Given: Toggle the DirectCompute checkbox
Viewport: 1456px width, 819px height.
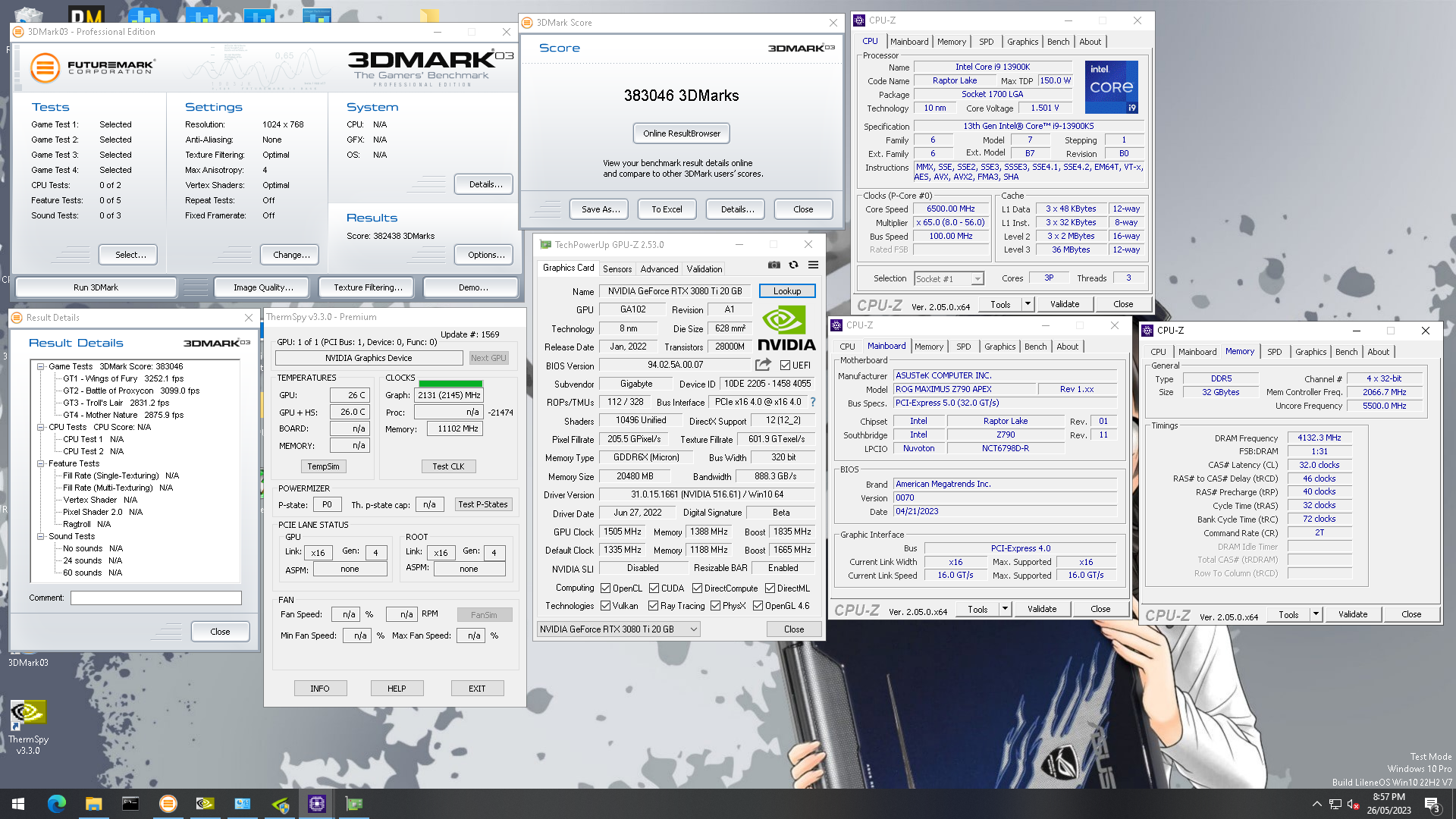Looking at the screenshot, I should pos(697,588).
